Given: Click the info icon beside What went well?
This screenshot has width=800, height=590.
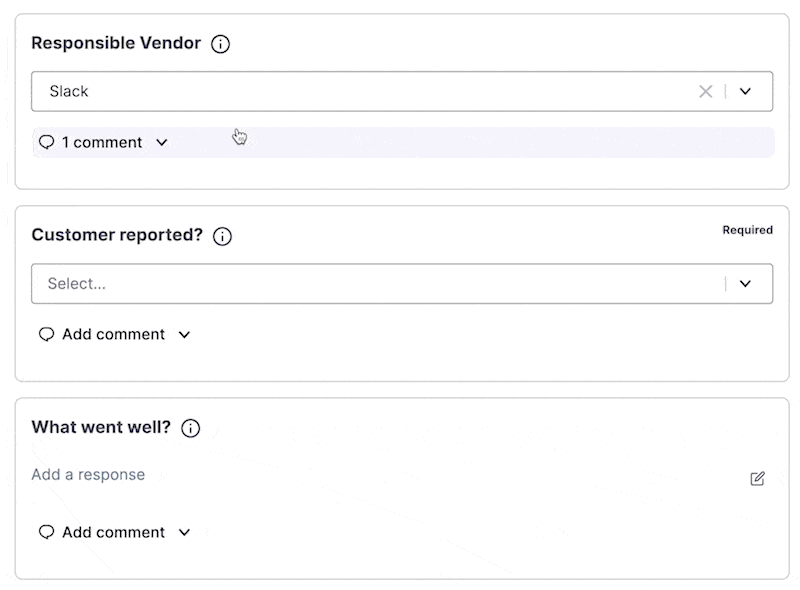Looking at the screenshot, I should [x=191, y=428].
